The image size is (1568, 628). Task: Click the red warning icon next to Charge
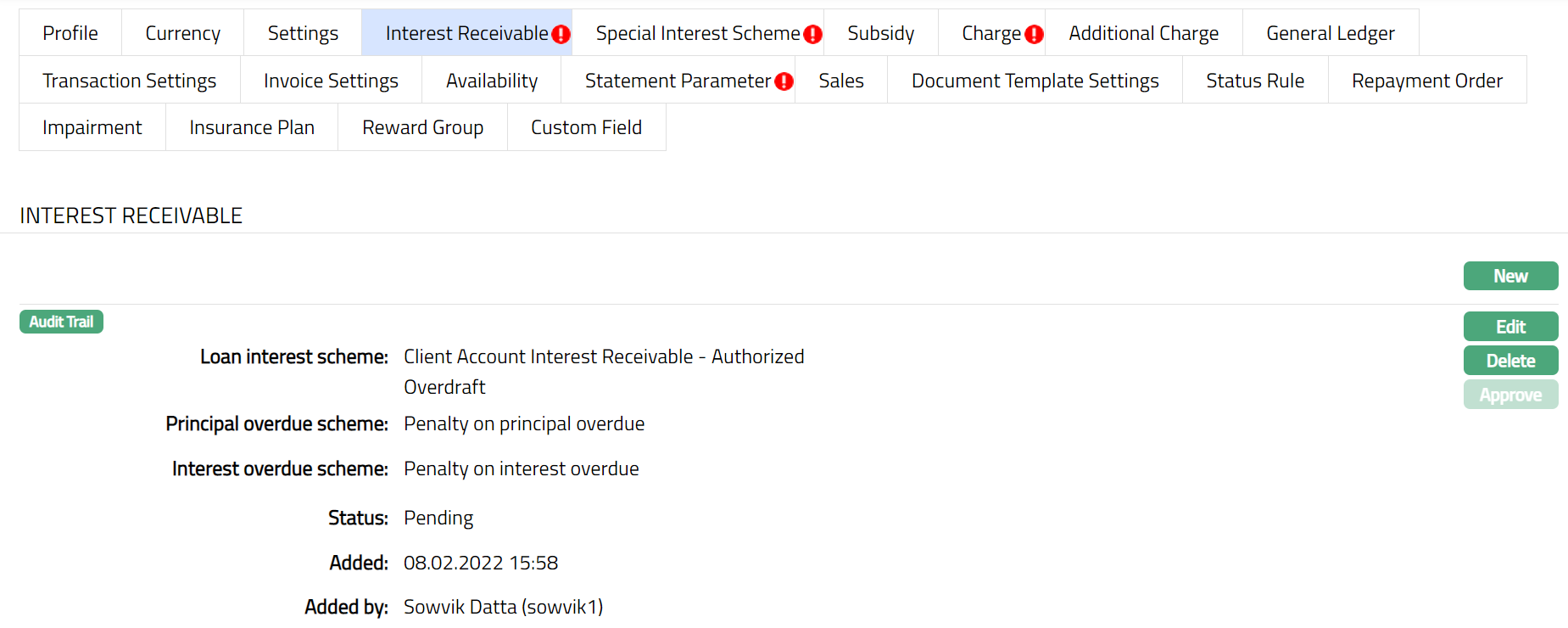click(1034, 34)
